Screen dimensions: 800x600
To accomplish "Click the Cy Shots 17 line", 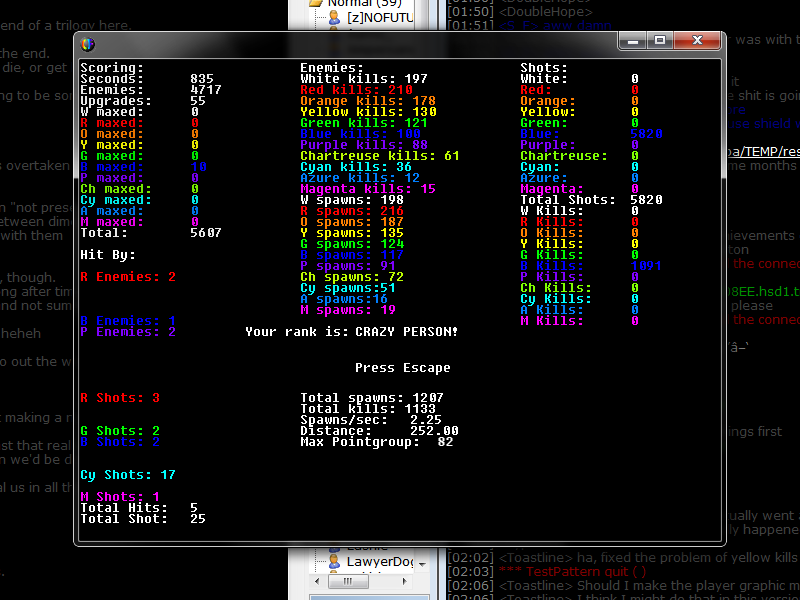I will tap(127, 475).
